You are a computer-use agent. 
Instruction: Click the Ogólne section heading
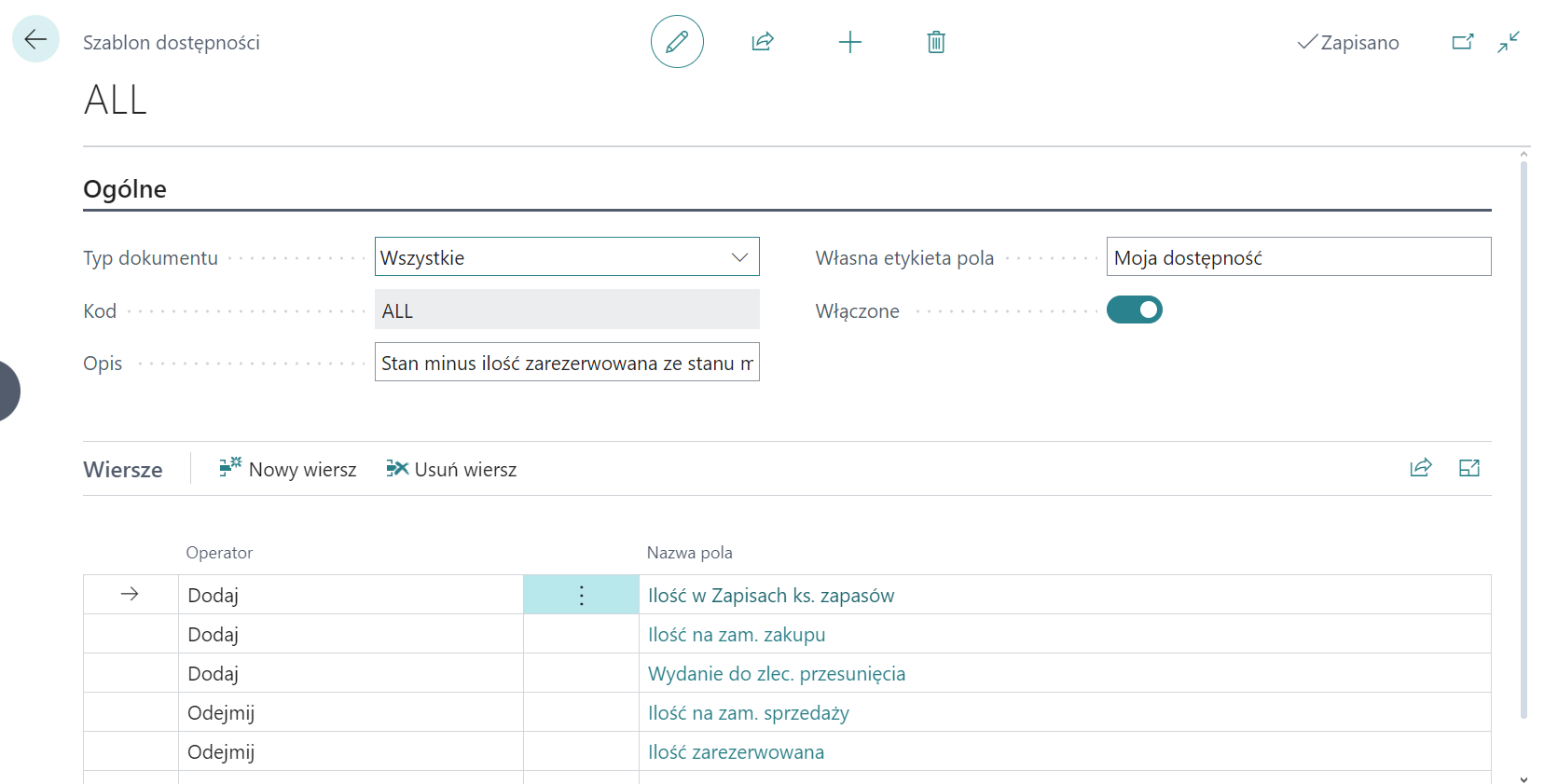[x=125, y=189]
